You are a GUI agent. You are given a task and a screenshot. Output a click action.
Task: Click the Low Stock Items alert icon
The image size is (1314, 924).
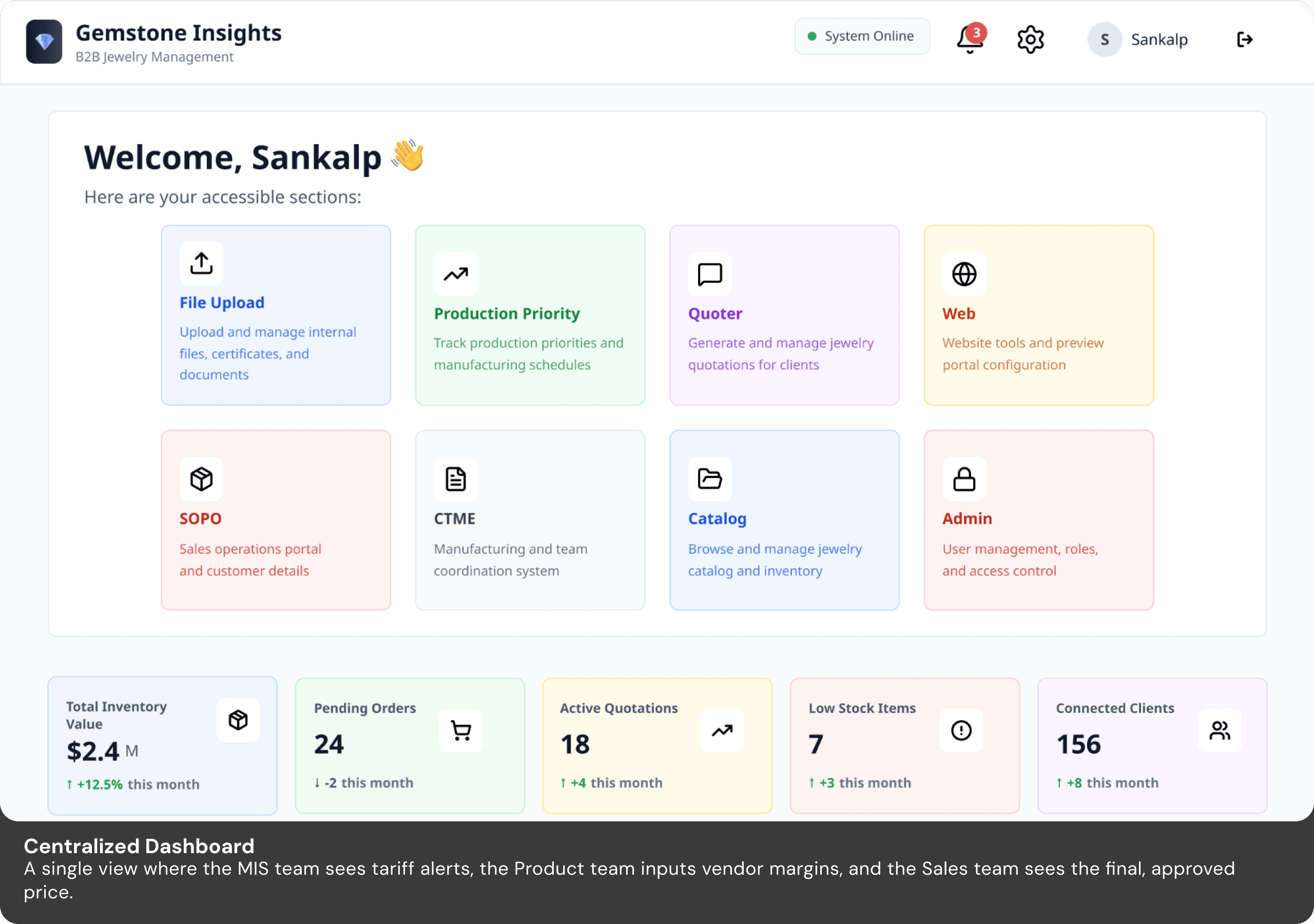(961, 730)
